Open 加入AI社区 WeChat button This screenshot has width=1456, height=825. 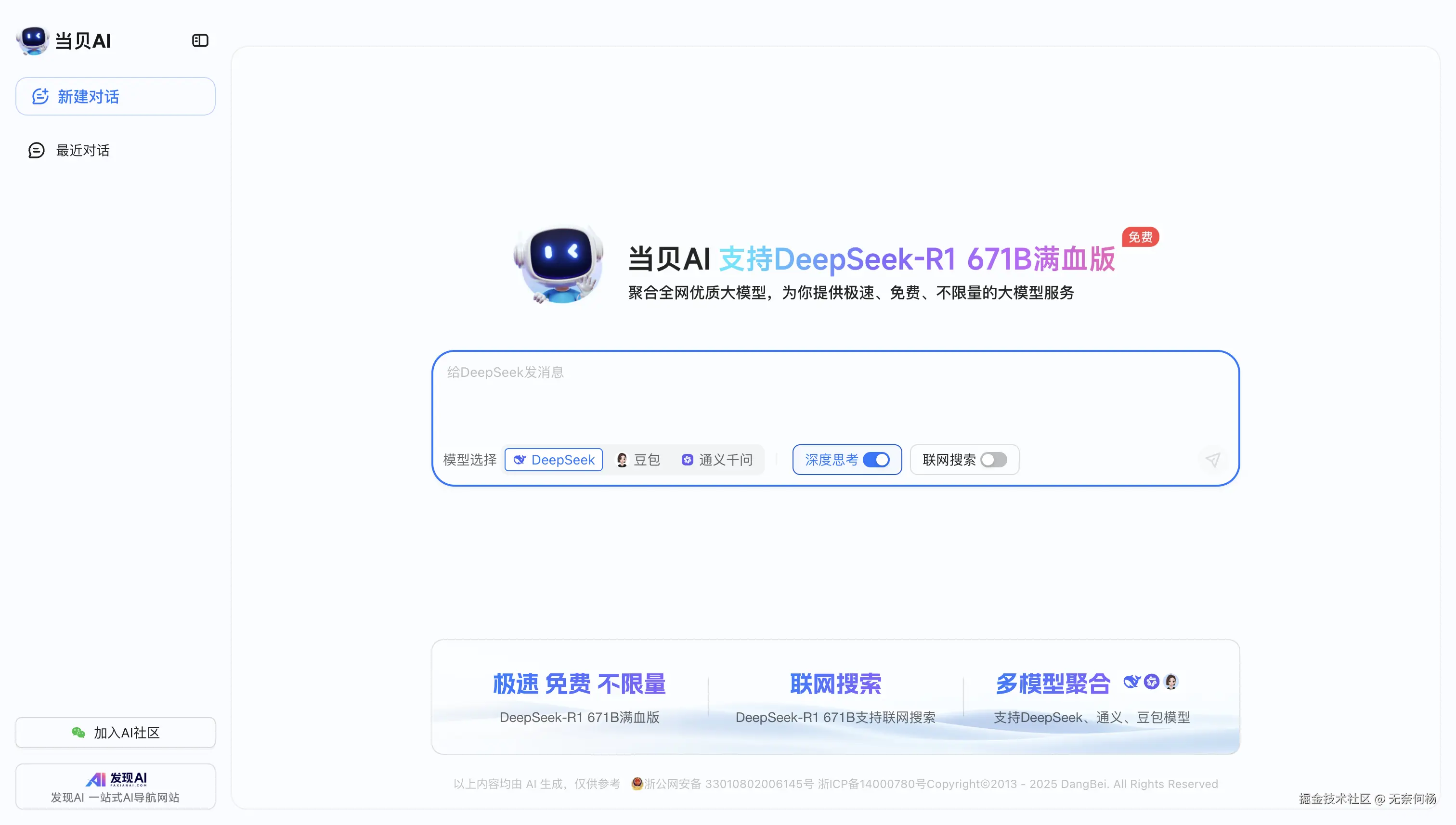point(116,733)
